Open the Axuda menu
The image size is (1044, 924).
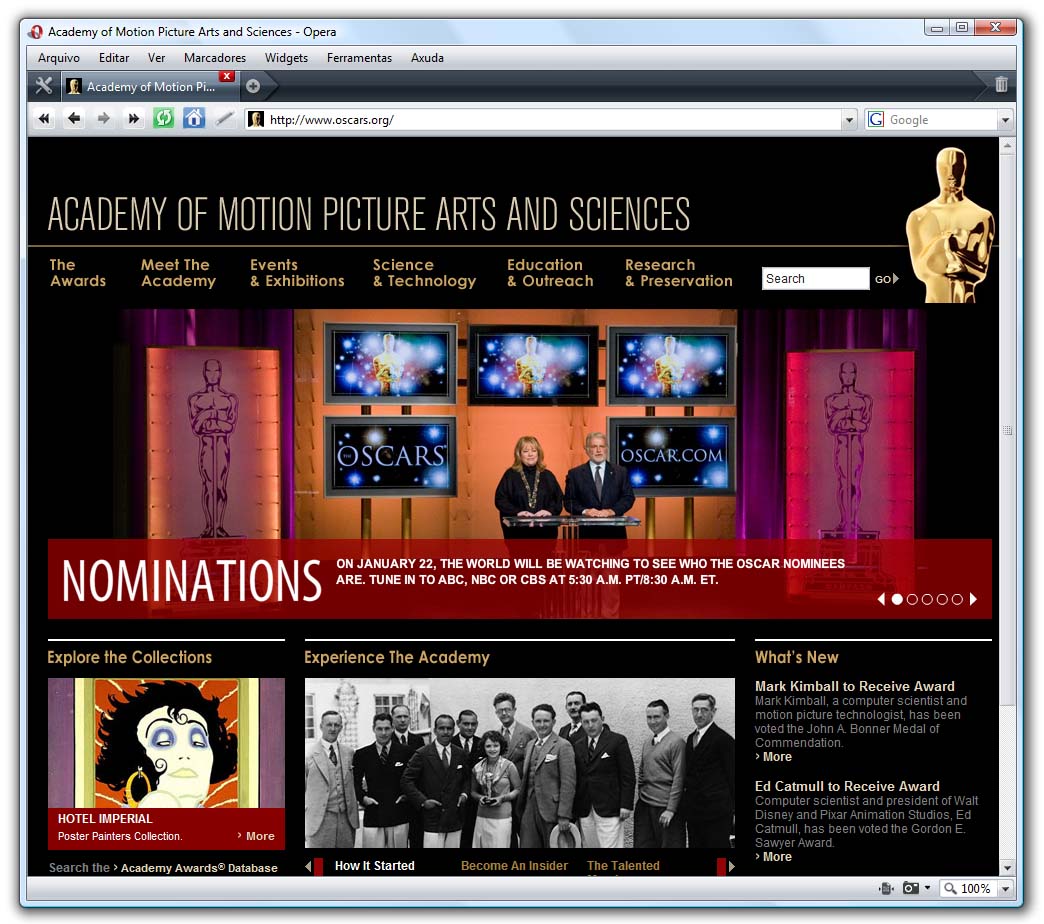tap(427, 58)
